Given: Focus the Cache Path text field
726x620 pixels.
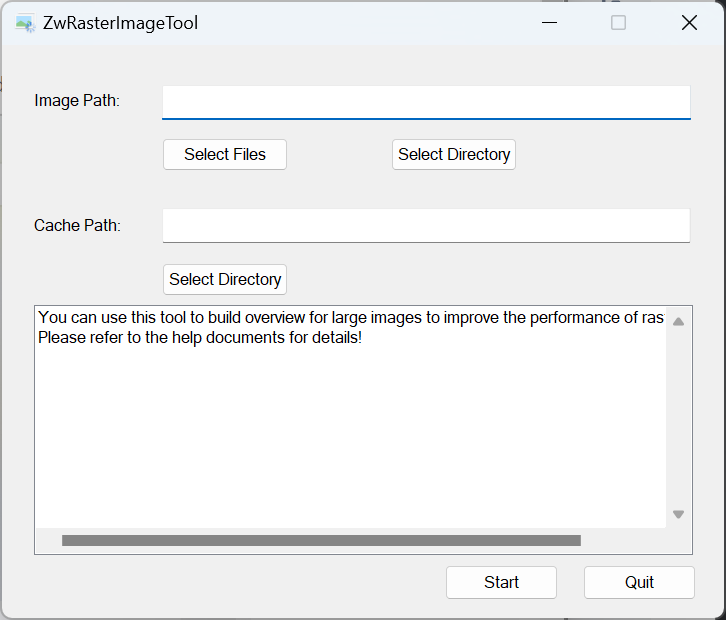Looking at the screenshot, I should pyautogui.click(x=426, y=225).
